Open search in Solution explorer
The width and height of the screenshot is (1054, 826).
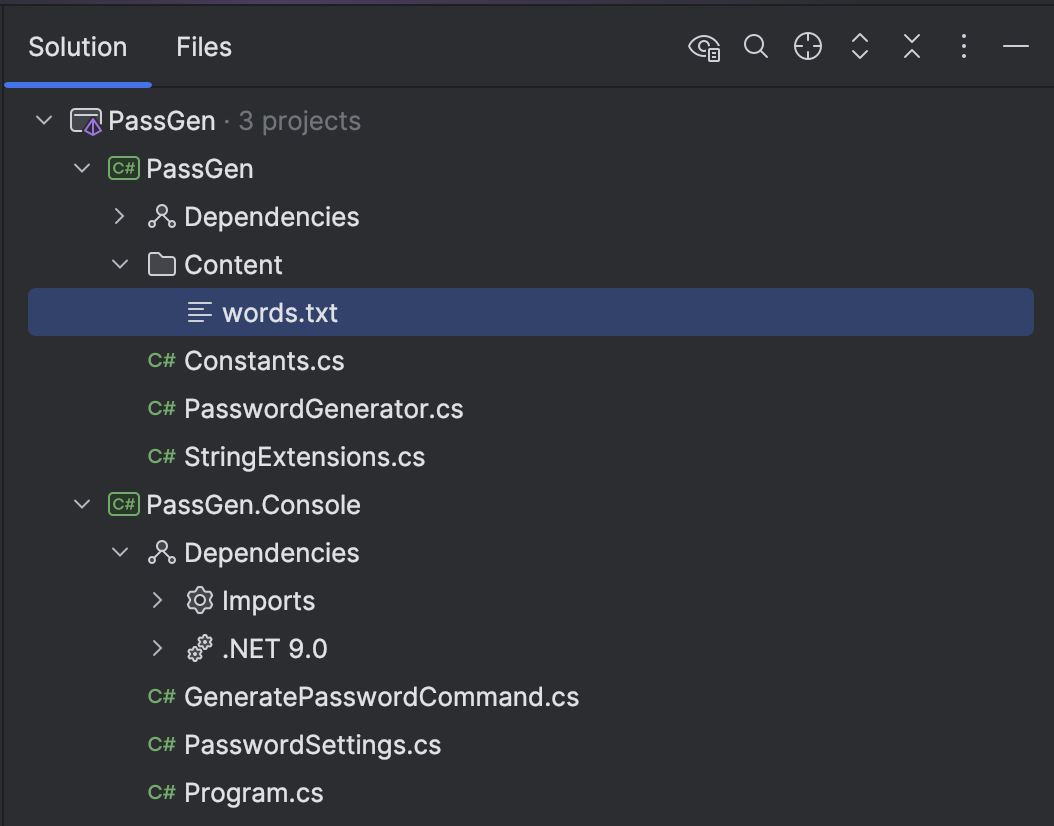coord(756,47)
